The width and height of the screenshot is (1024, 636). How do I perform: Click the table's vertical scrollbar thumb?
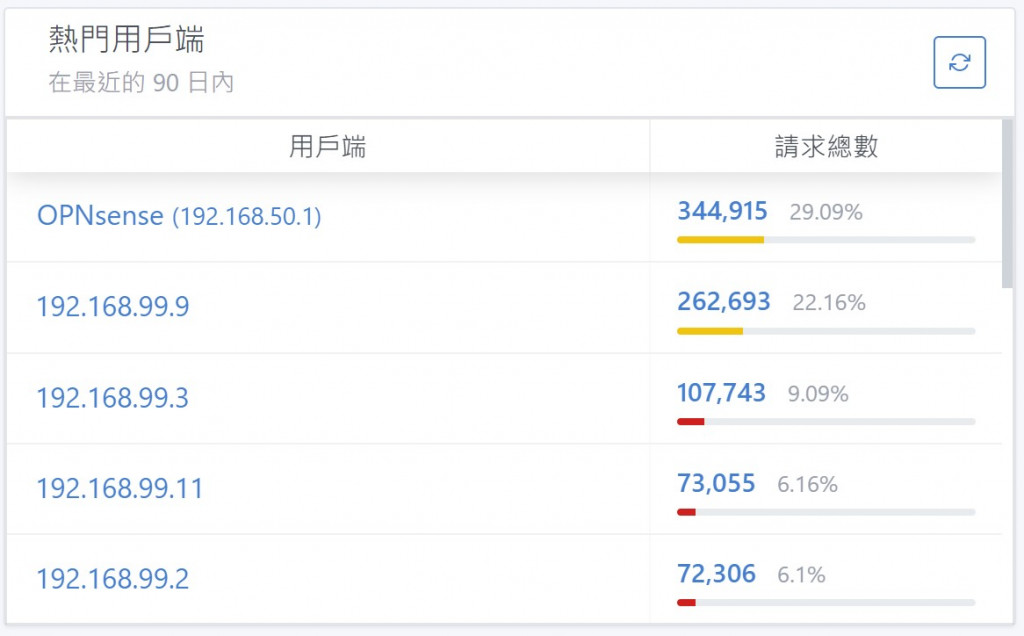1008,204
